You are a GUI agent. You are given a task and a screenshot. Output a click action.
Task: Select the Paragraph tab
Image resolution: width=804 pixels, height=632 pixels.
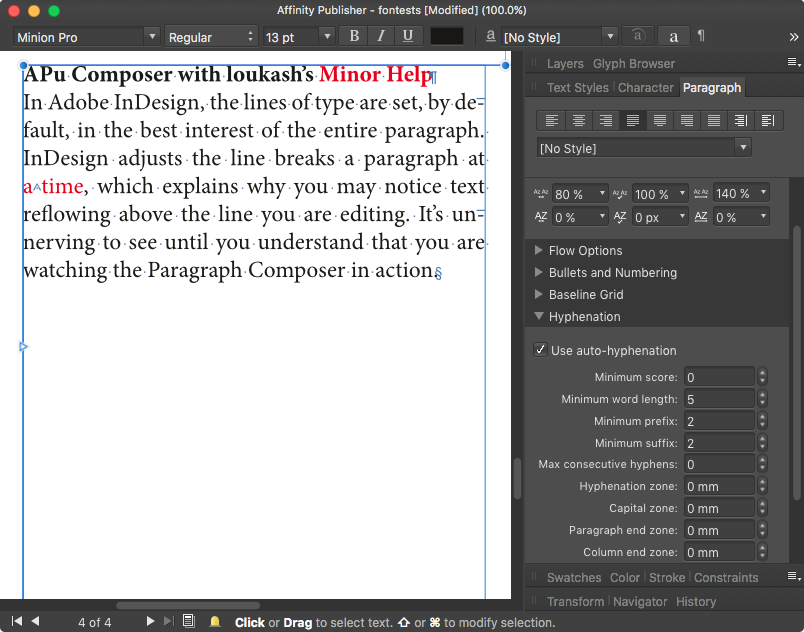(712, 88)
